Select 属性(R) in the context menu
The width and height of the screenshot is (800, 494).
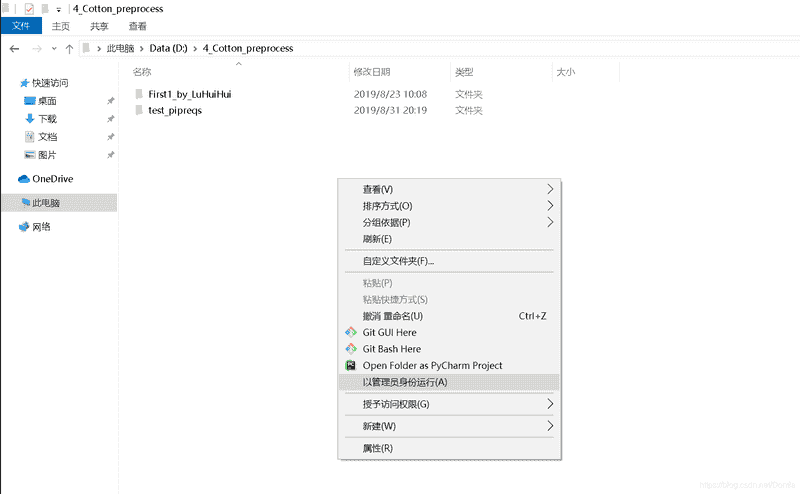377,448
